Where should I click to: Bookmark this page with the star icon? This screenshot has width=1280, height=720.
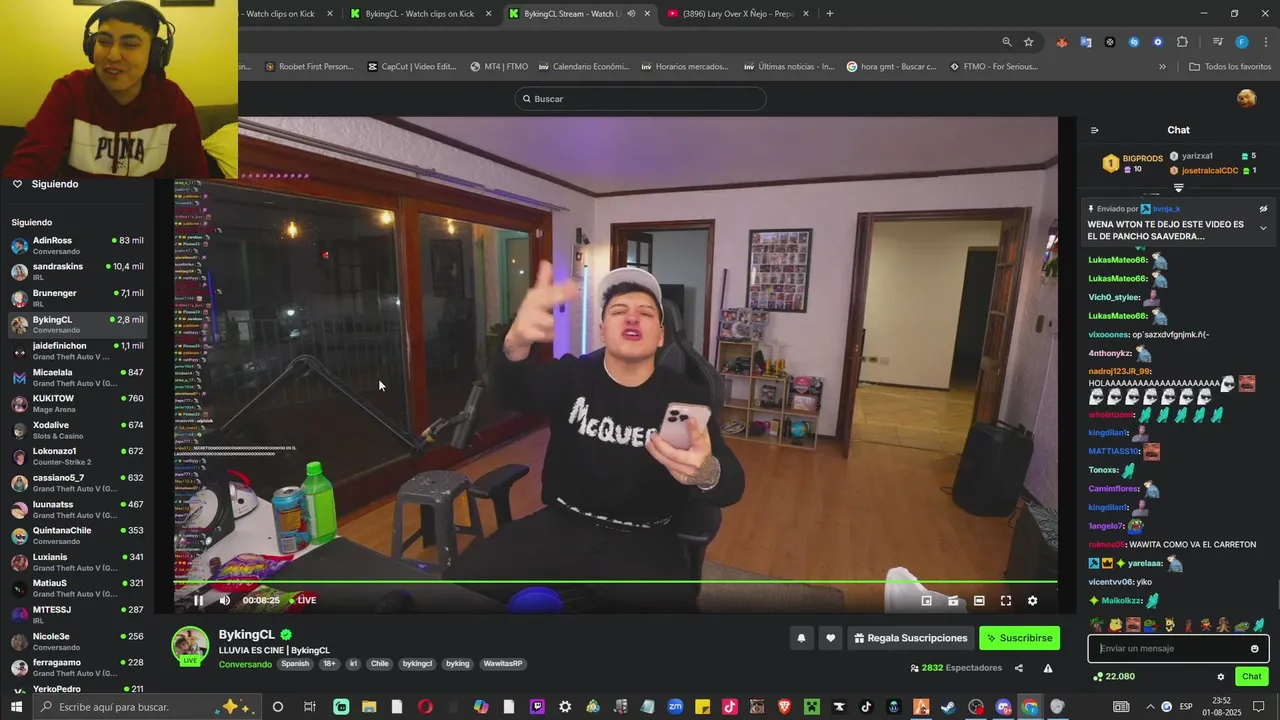click(x=1028, y=42)
